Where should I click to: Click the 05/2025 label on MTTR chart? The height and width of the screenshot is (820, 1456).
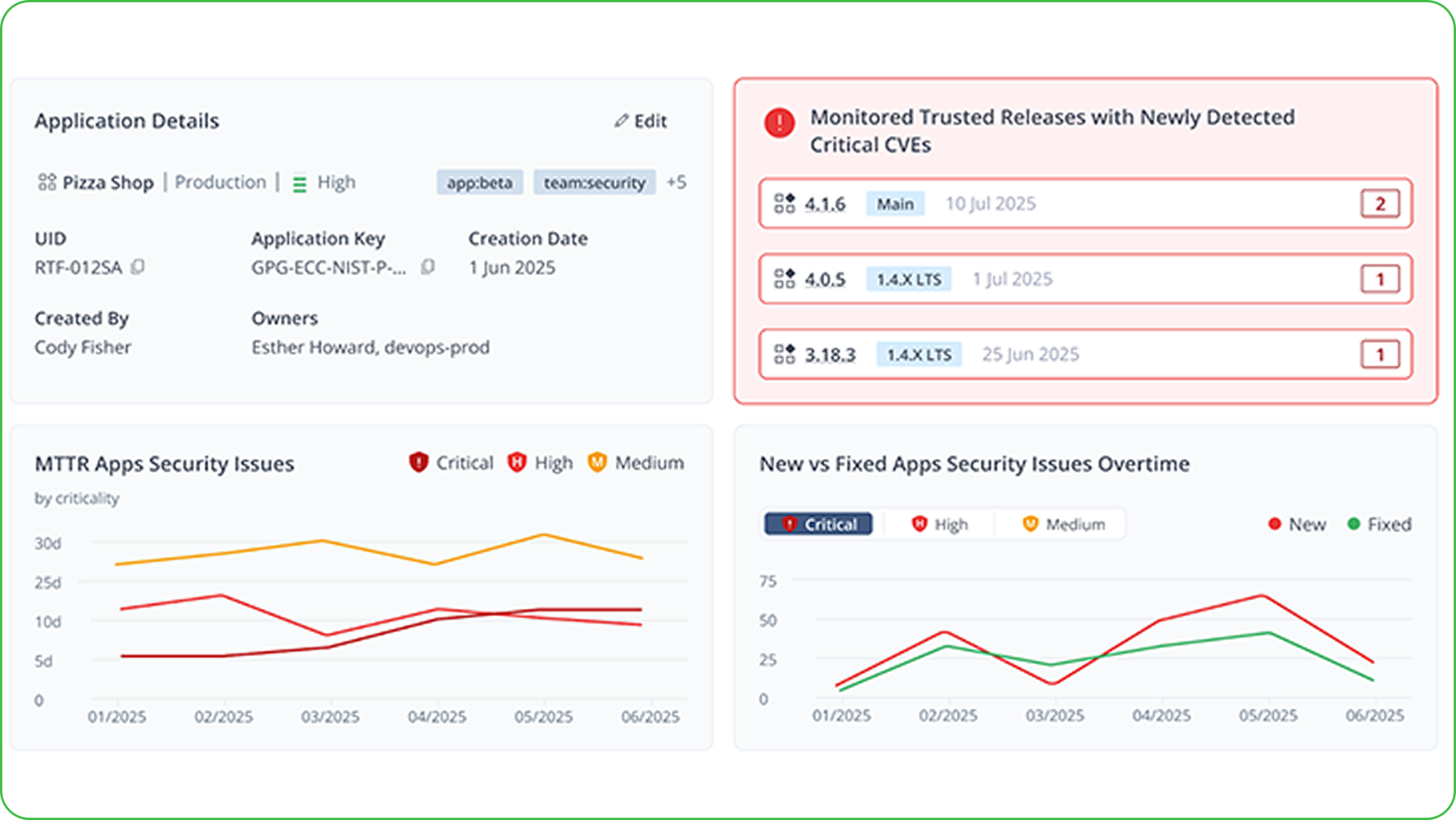point(543,717)
